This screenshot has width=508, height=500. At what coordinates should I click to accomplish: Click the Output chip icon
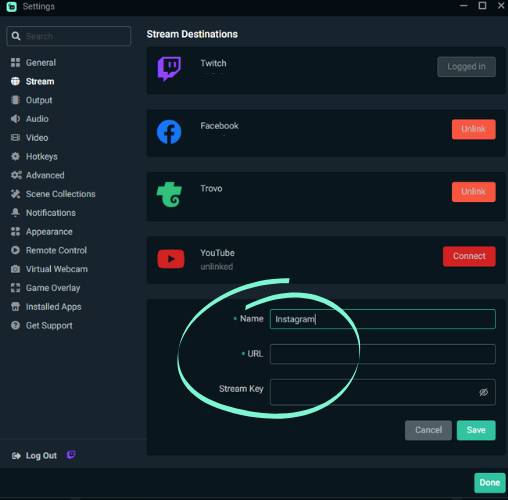click(15, 100)
